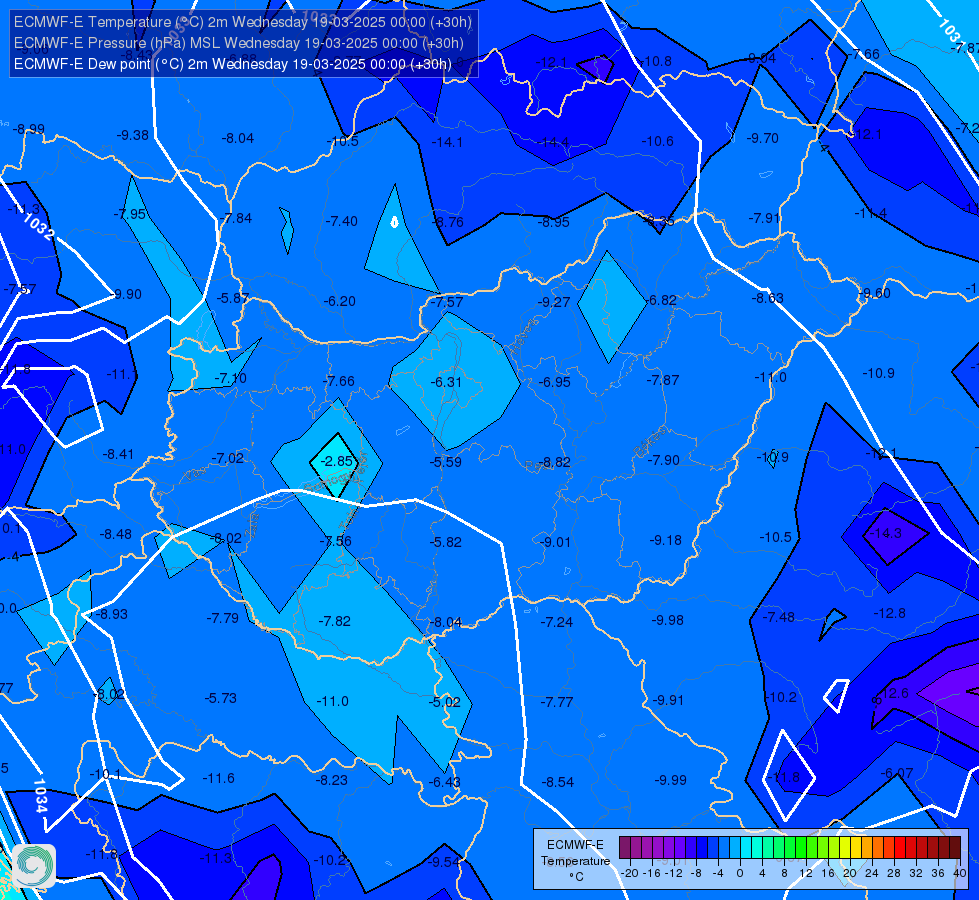Click the -6.20 temperature value
Image resolution: width=979 pixels, height=900 pixels.
[x=340, y=302]
